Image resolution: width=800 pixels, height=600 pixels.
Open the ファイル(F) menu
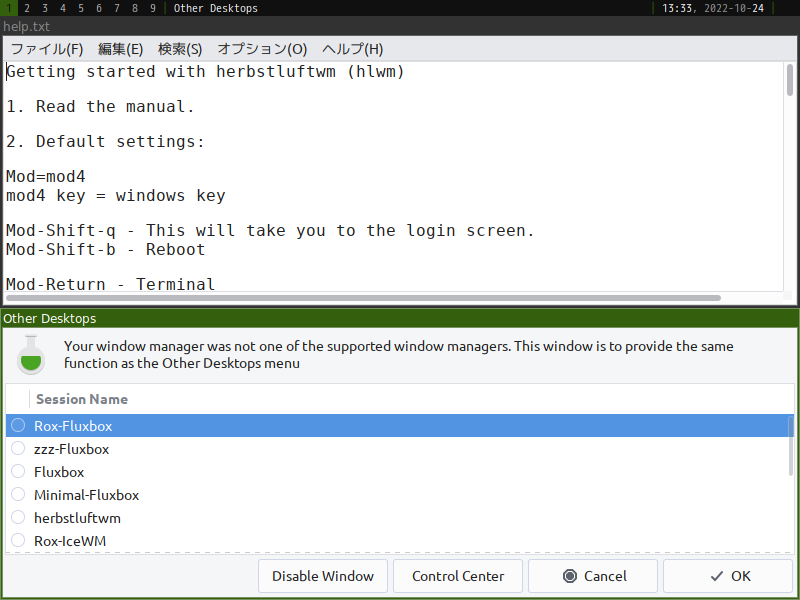[47, 49]
